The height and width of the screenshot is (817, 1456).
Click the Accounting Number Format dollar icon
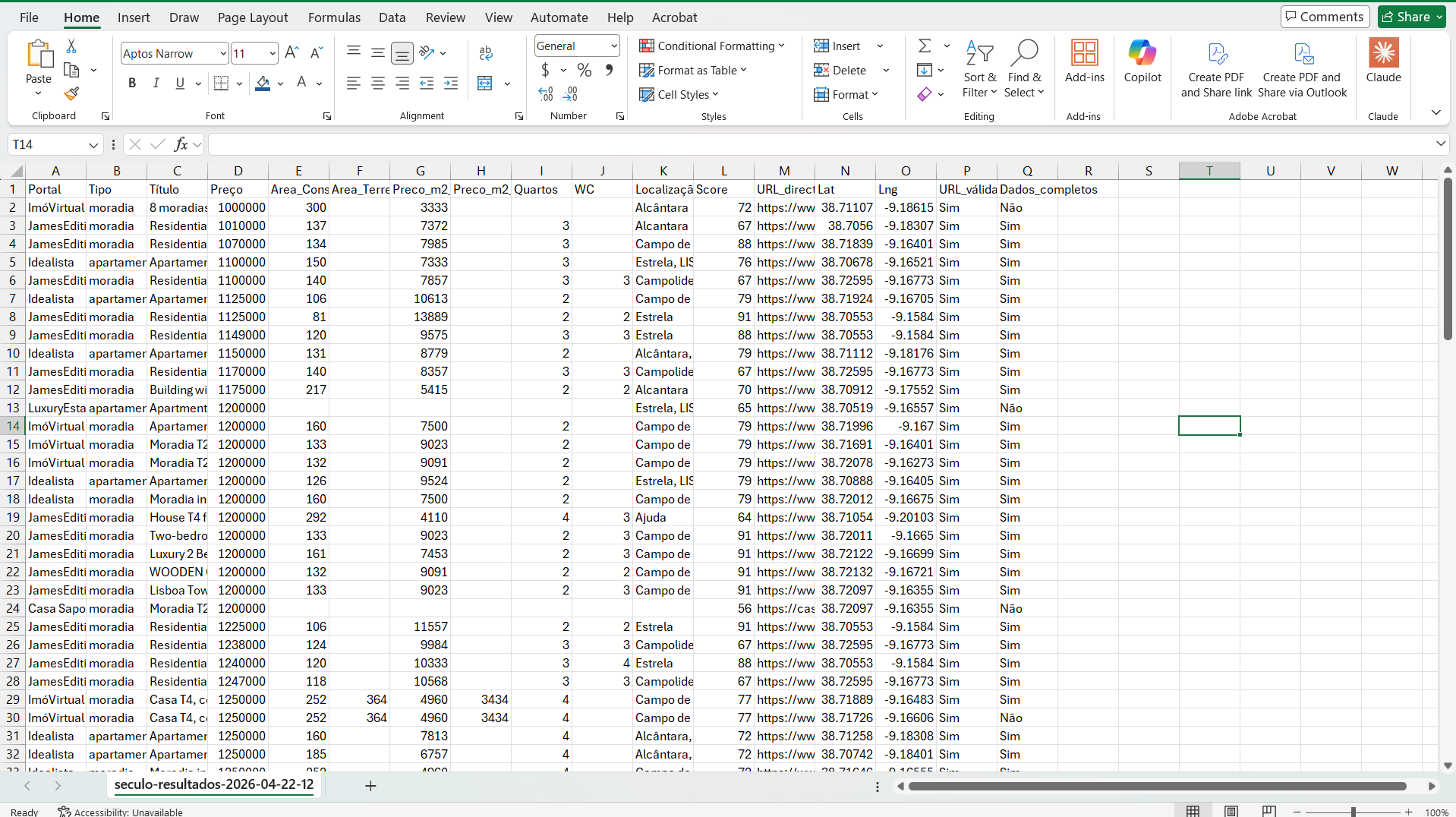coord(545,71)
